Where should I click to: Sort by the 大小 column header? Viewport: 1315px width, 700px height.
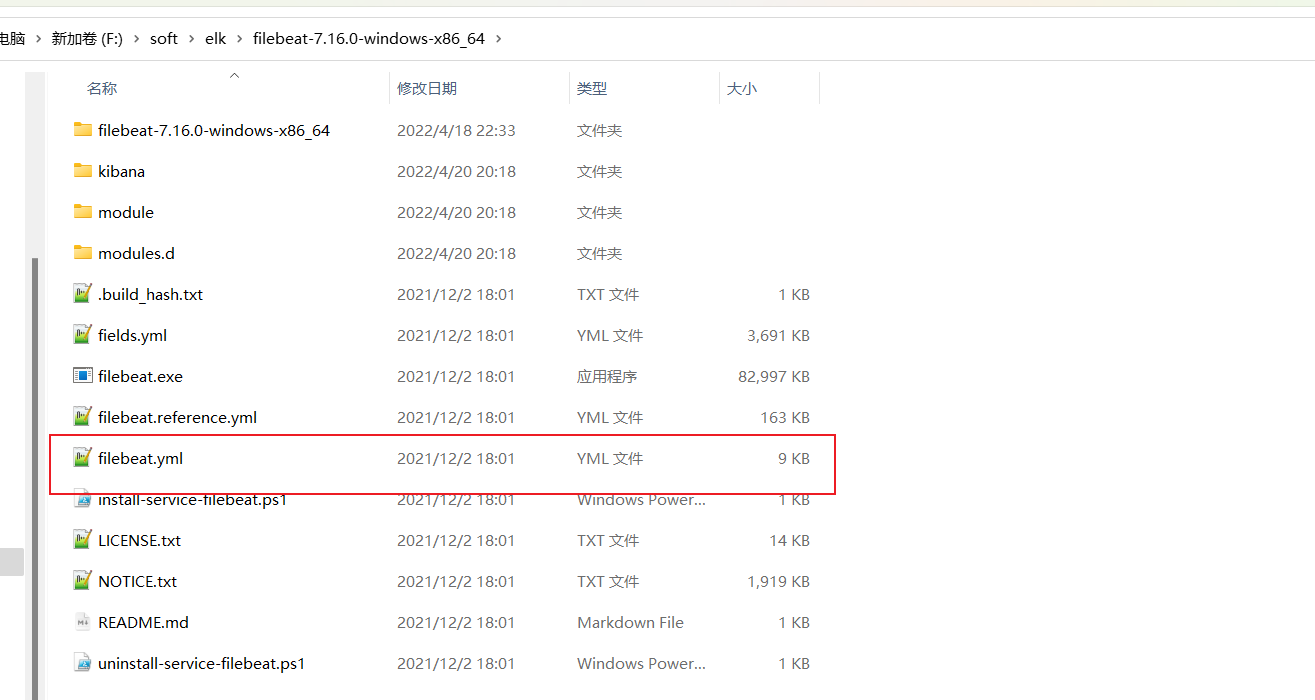click(x=742, y=88)
